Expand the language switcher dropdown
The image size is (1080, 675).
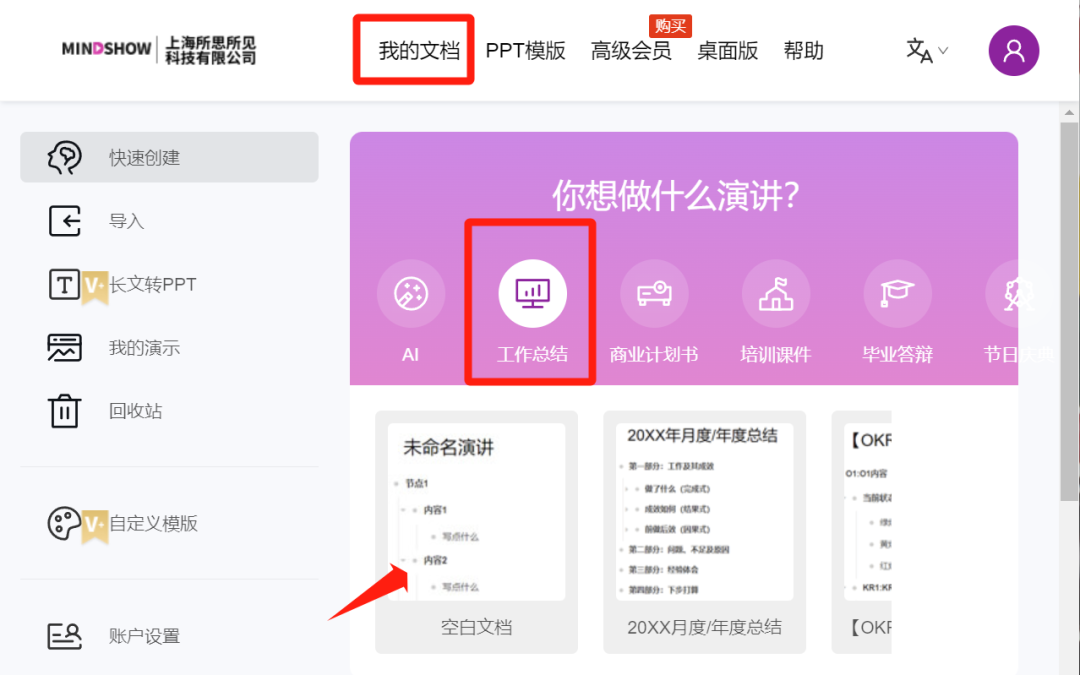point(927,50)
